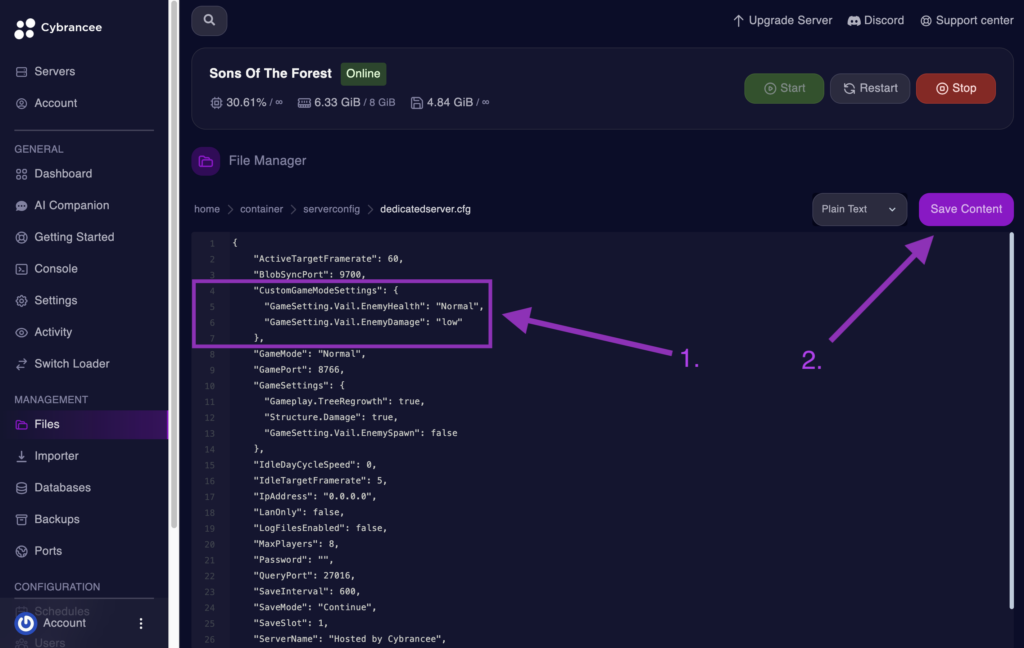Image resolution: width=1024 pixels, height=648 pixels.
Task: Save the file with Save Content
Action: [x=966, y=209]
